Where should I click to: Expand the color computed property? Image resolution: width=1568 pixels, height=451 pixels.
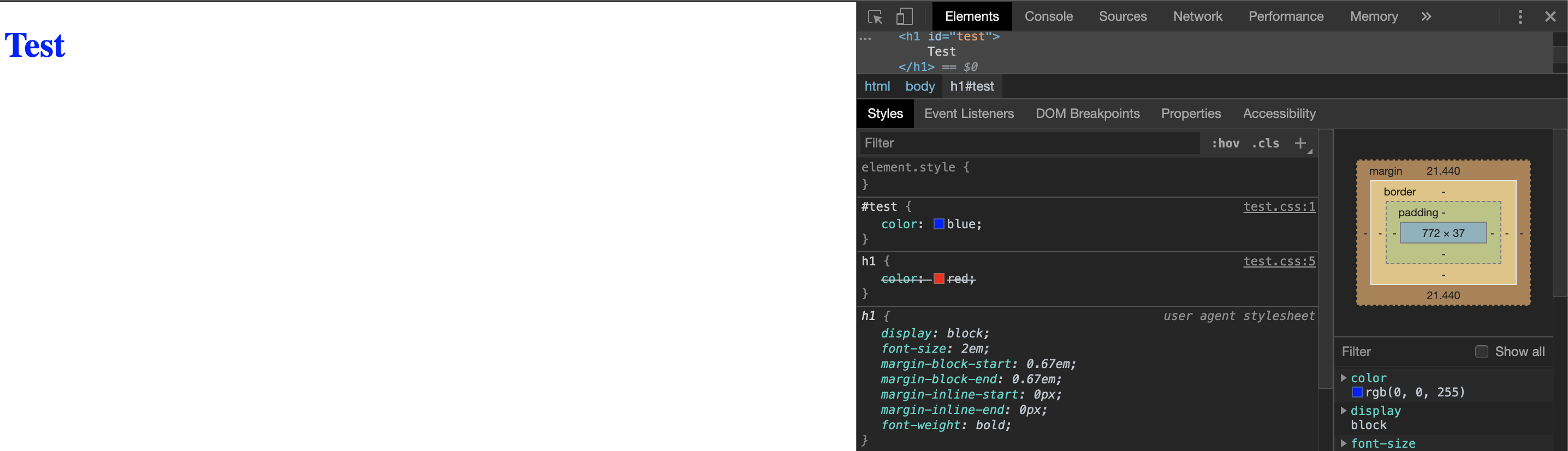click(x=1344, y=378)
